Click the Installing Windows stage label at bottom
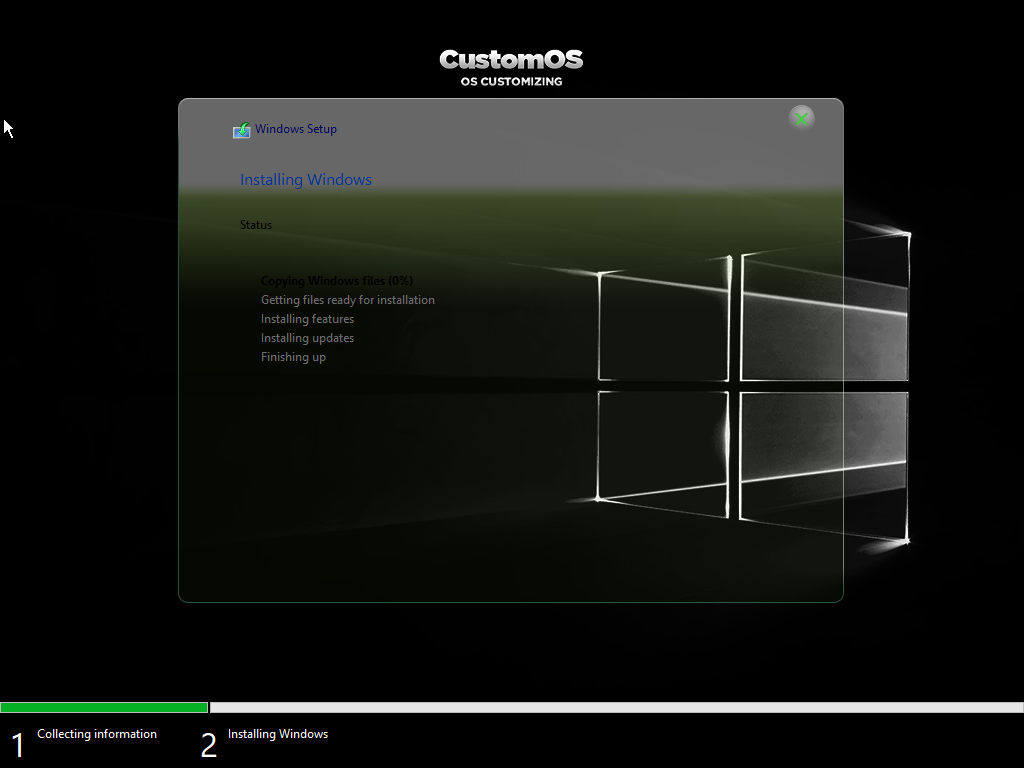The width and height of the screenshot is (1024, 768). pos(278,734)
